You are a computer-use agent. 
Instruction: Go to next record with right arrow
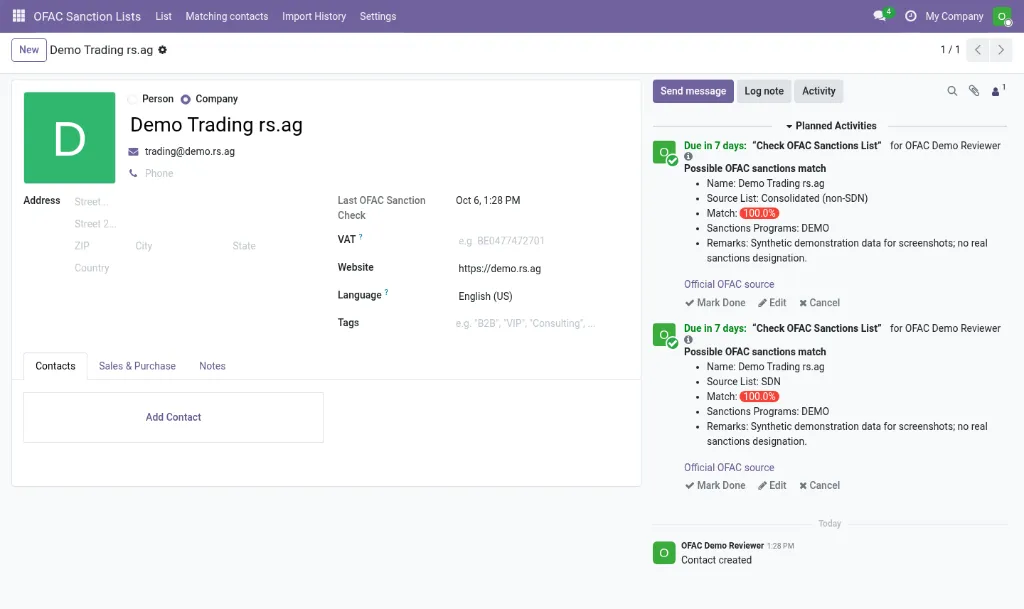click(x=1000, y=50)
